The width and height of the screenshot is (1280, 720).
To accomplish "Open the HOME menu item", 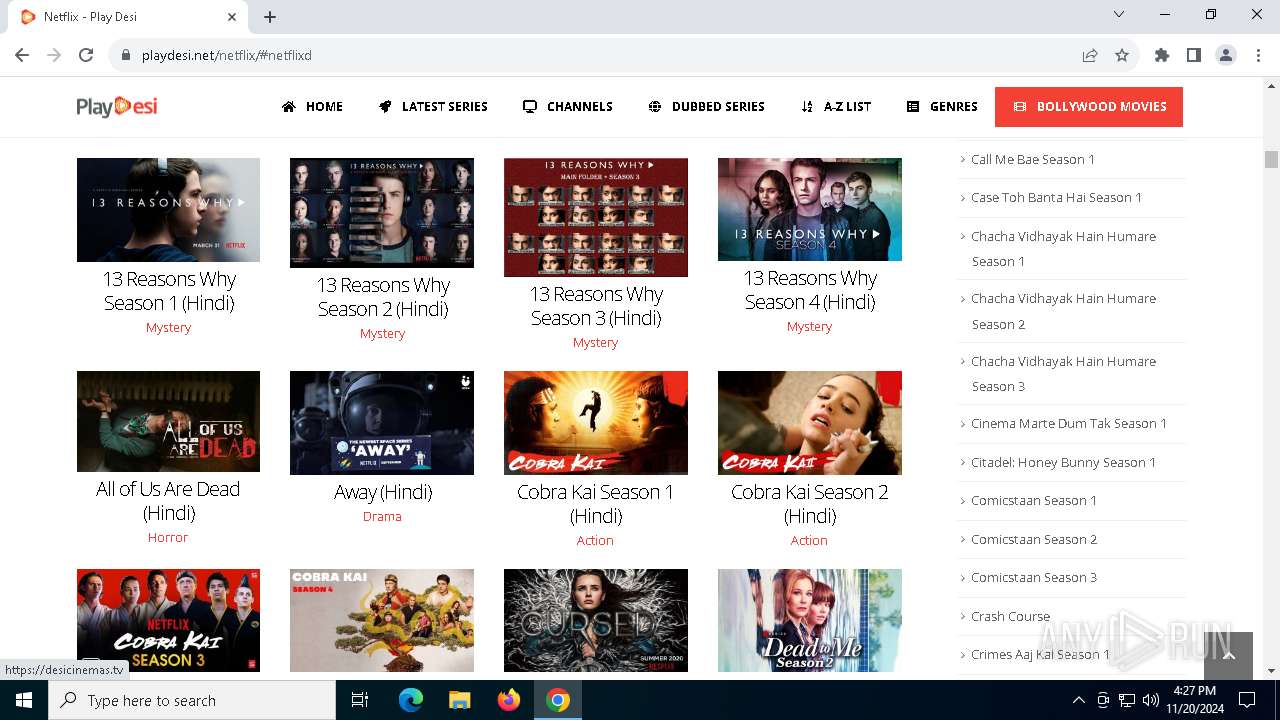I will [313, 106].
